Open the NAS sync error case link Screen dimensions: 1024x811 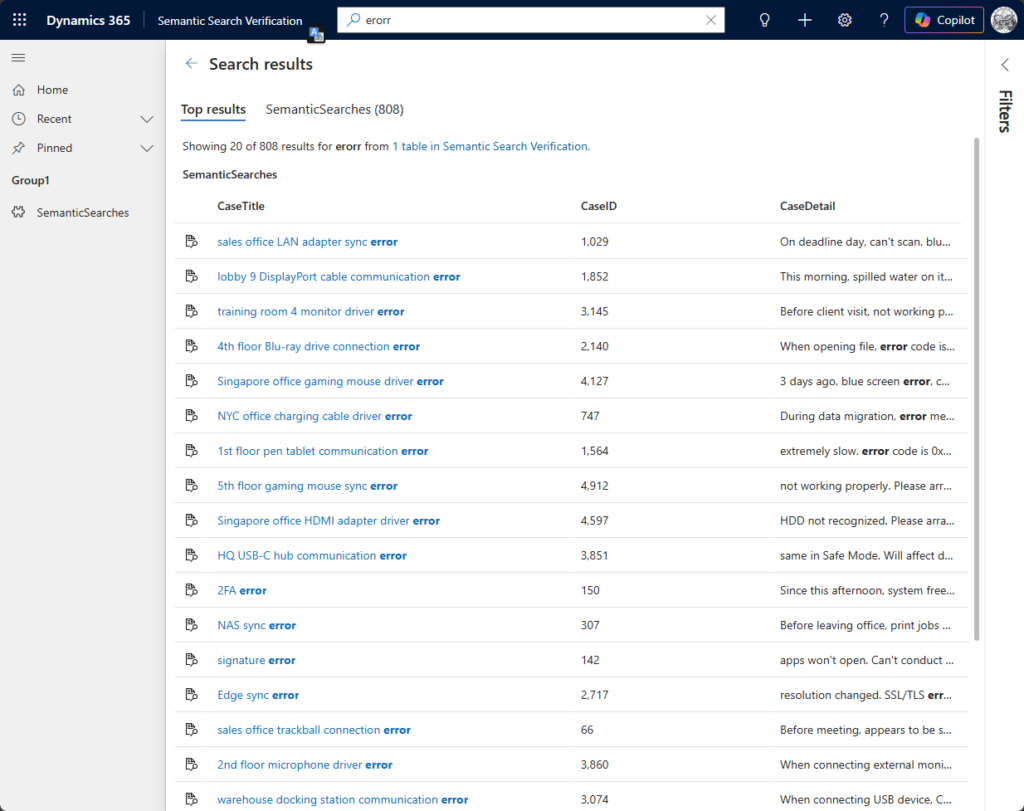point(257,626)
